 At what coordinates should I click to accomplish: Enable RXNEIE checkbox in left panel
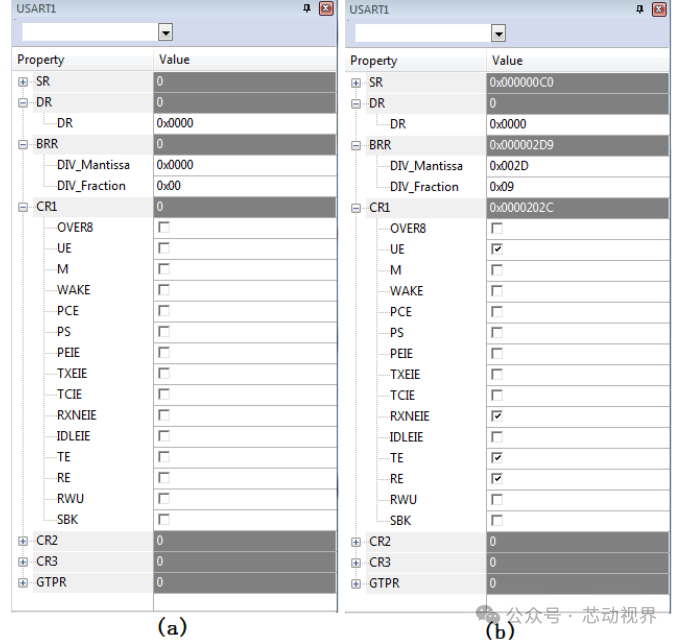click(164, 415)
